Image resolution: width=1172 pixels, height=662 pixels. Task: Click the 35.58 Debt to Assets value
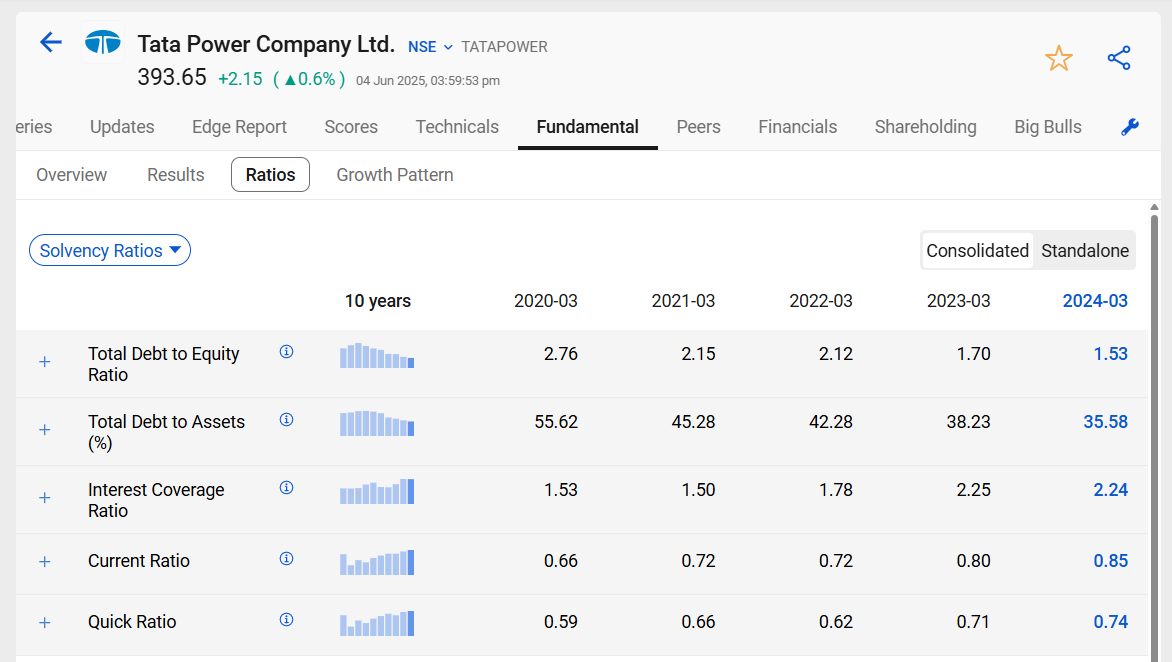pos(1105,422)
